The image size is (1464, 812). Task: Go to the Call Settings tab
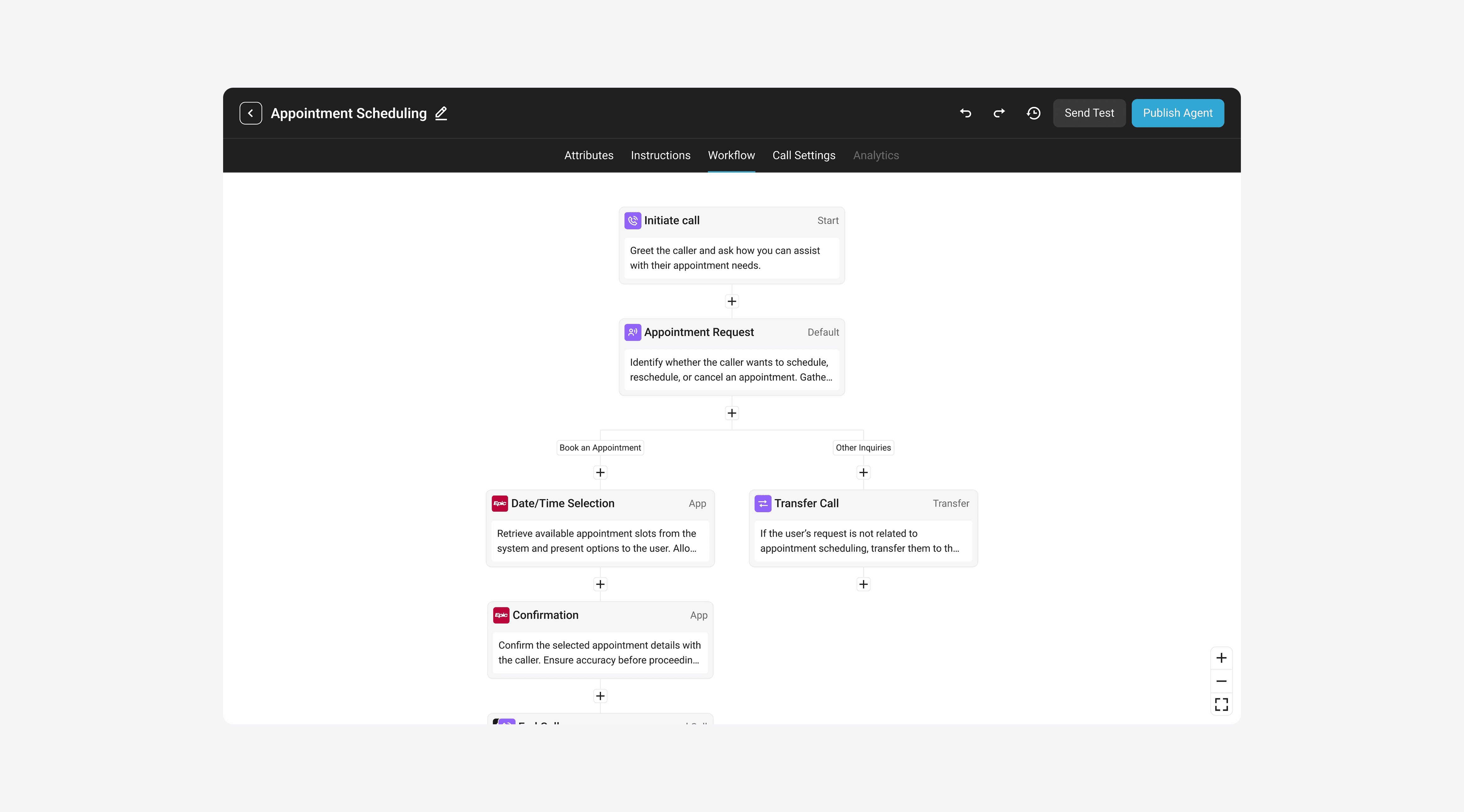(x=804, y=155)
